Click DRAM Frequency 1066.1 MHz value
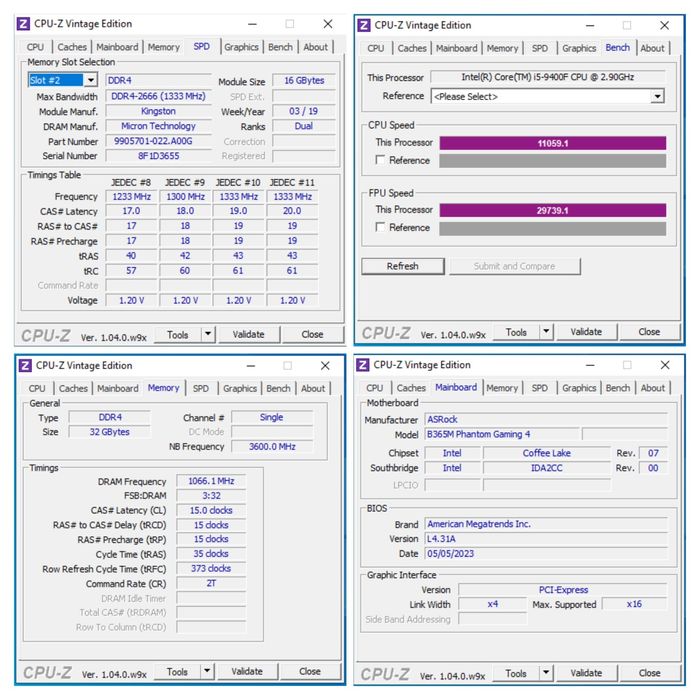Image resolution: width=700 pixels, height=700 pixels. [211, 481]
